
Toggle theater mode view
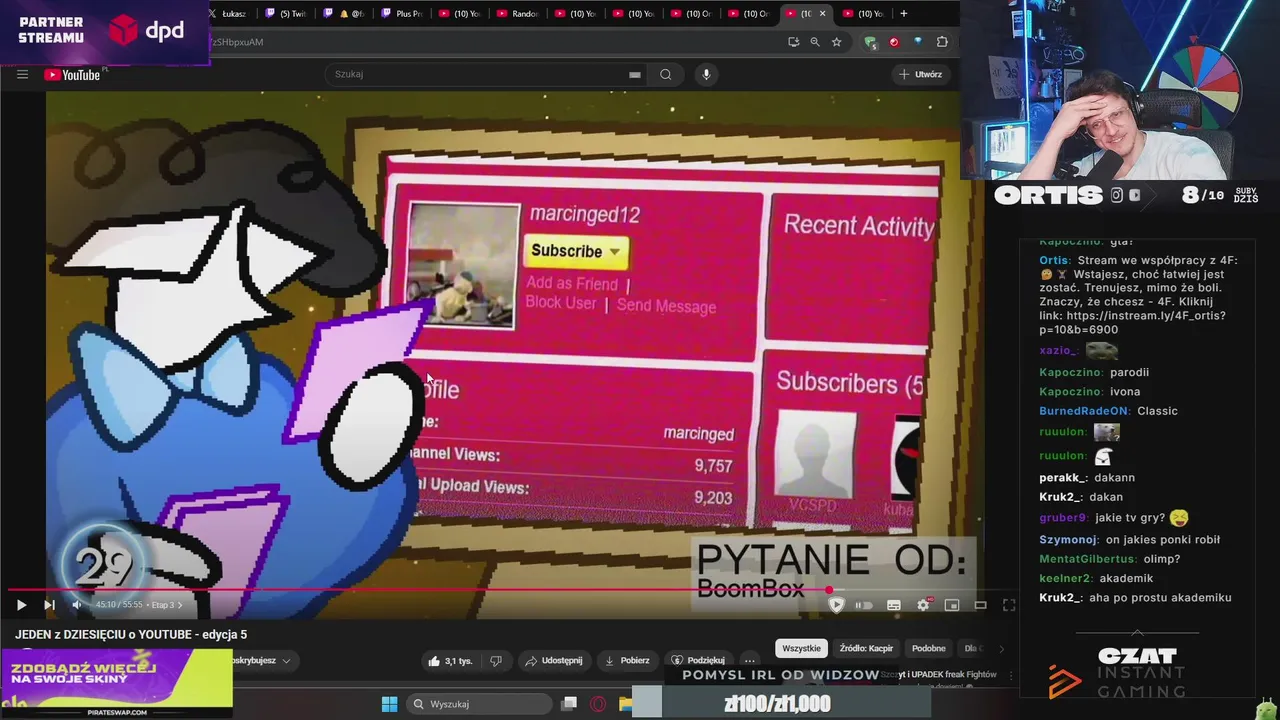click(x=981, y=605)
